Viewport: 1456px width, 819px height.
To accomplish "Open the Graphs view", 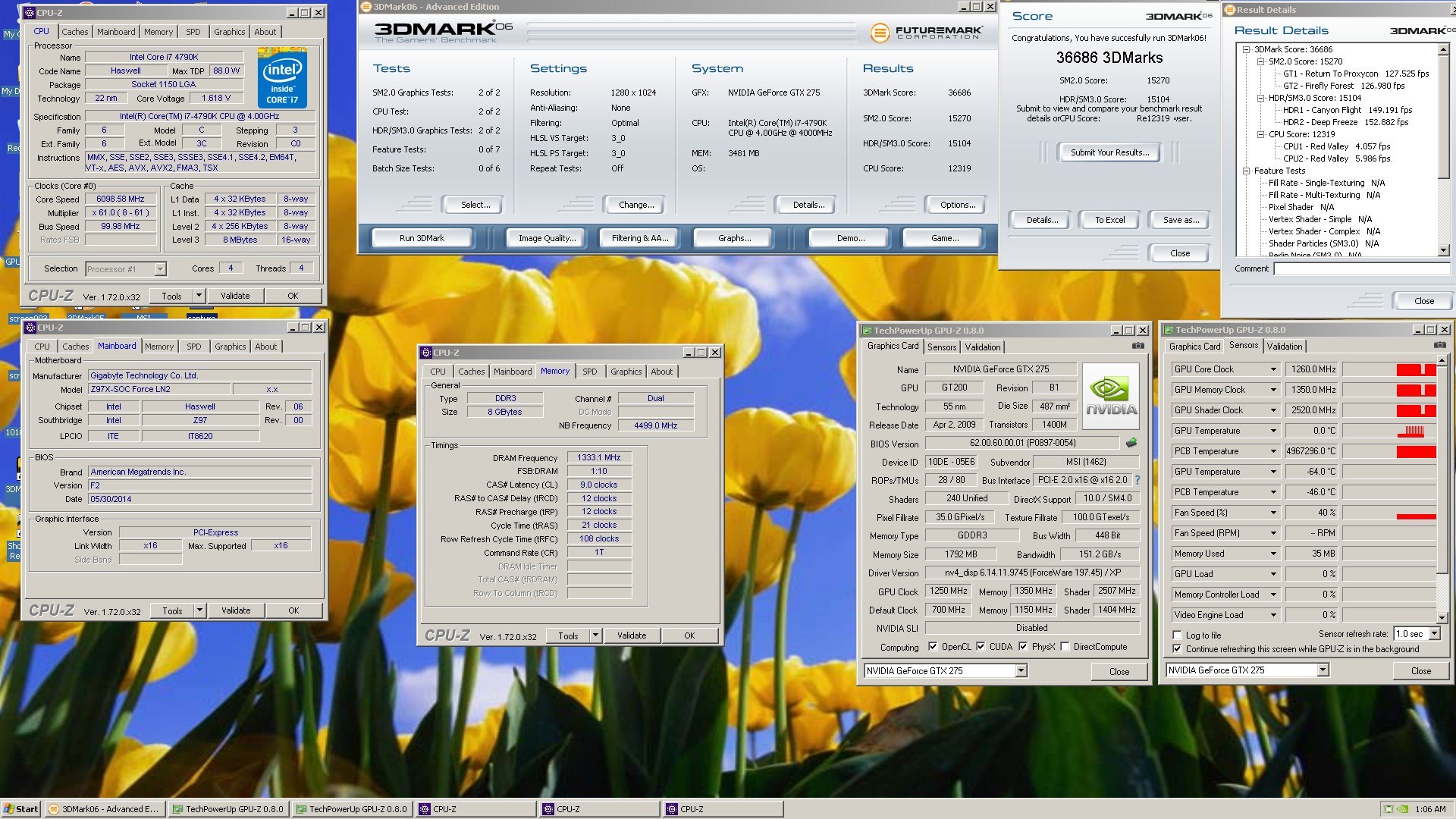I will tap(735, 237).
